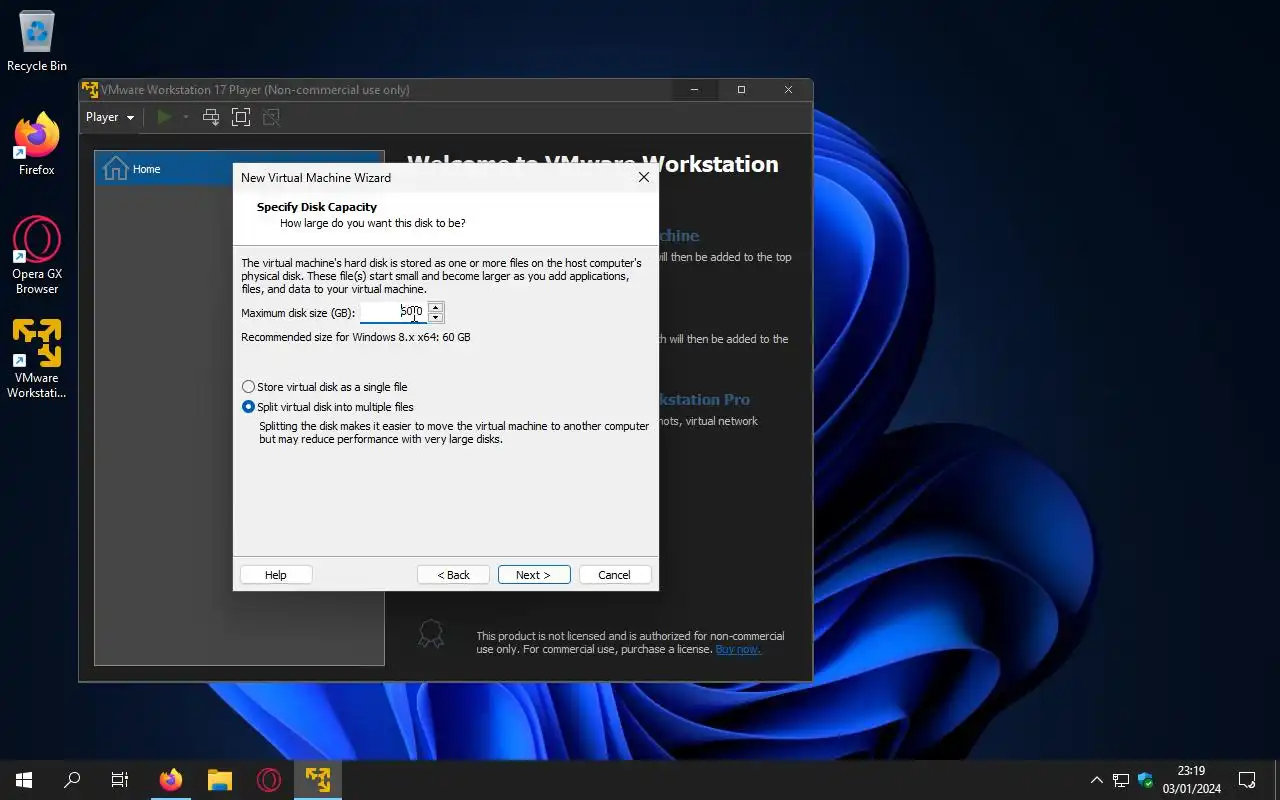Screen dimensions: 1280x800
Task: Open the VMware Workstation desktop shortcut
Action: coord(37,359)
